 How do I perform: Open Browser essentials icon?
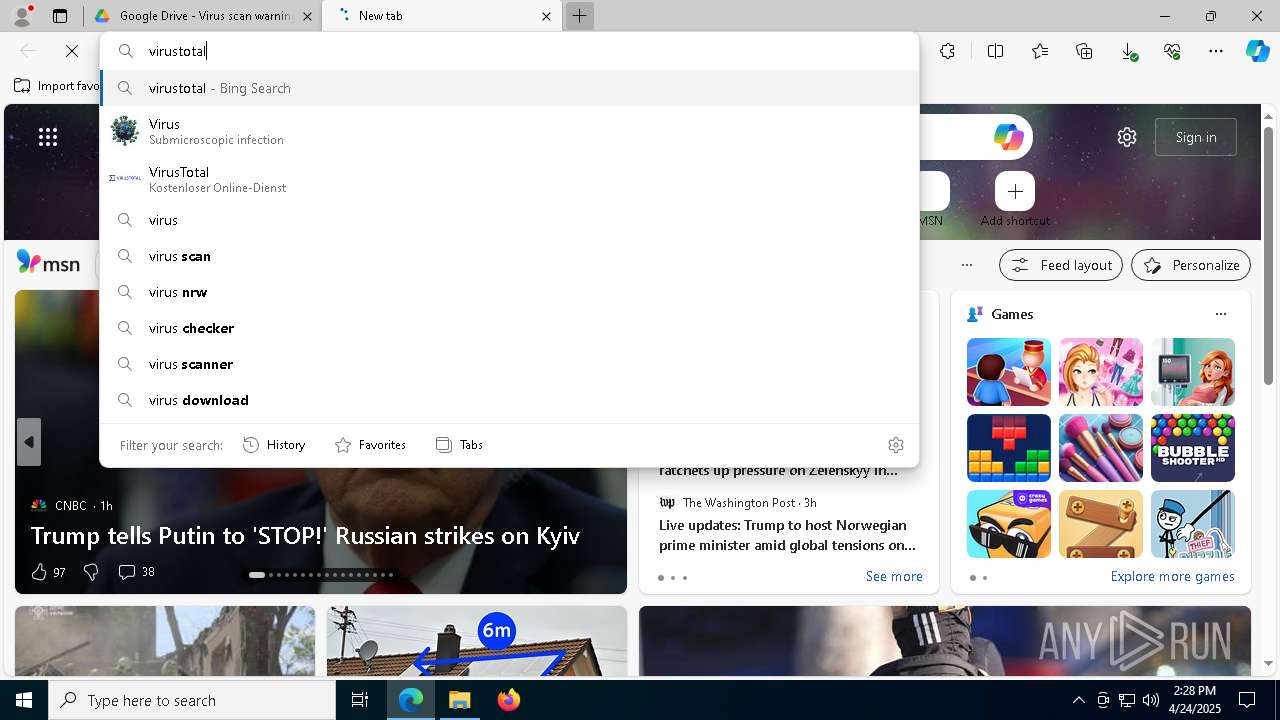[x=1172, y=51]
